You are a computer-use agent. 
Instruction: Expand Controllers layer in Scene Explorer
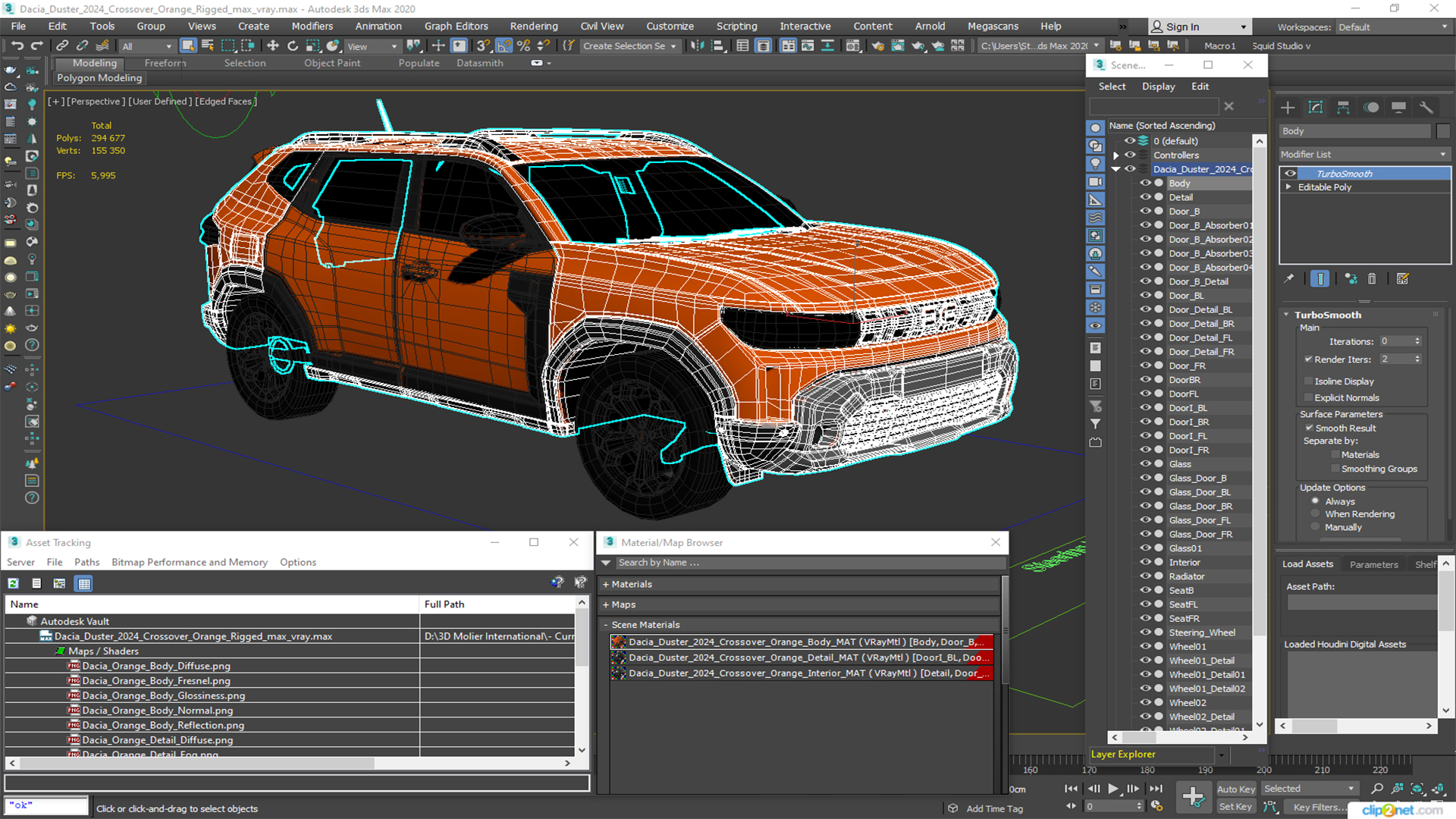[x=1116, y=155]
